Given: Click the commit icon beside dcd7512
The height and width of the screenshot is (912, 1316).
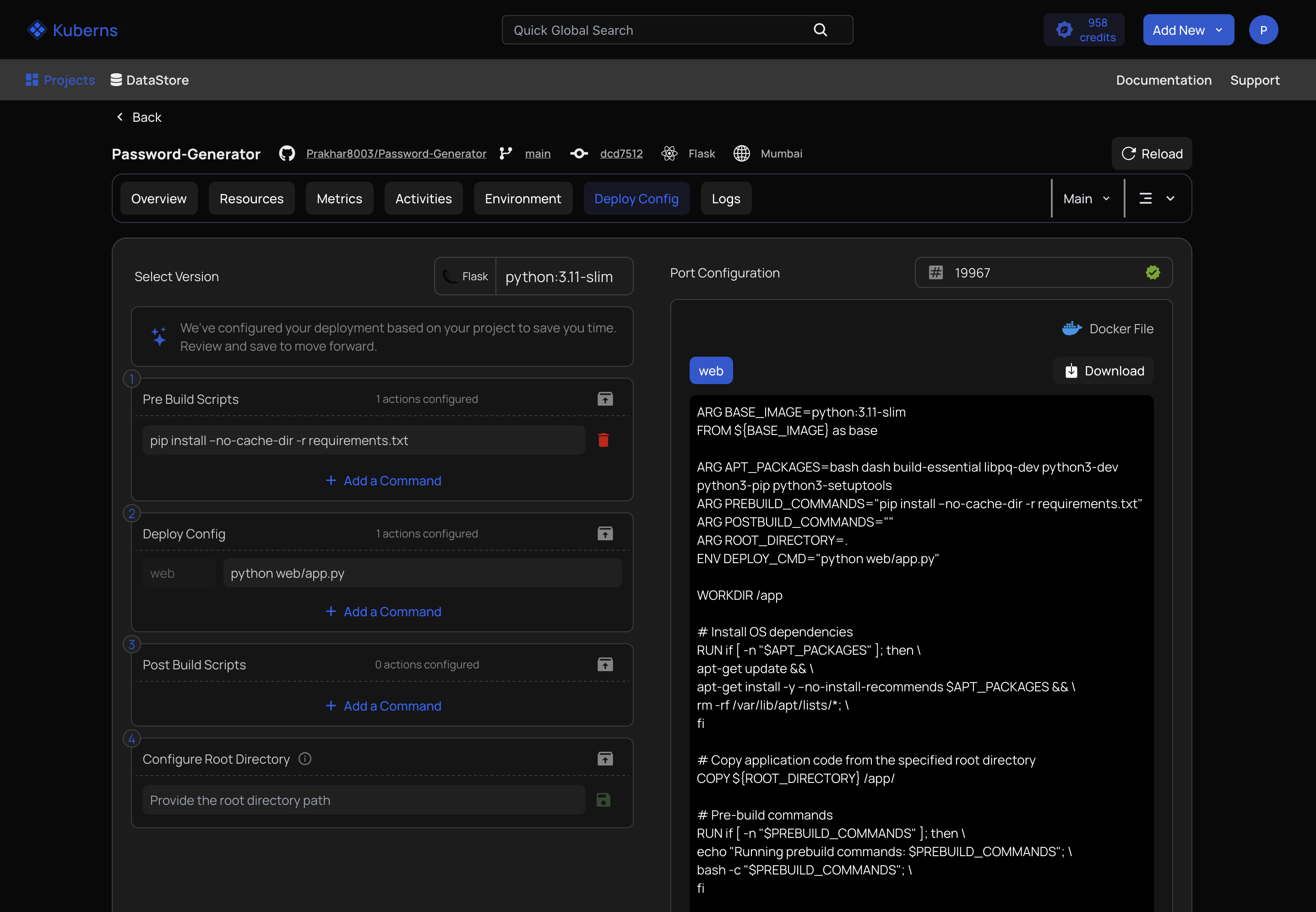Looking at the screenshot, I should (579, 153).
